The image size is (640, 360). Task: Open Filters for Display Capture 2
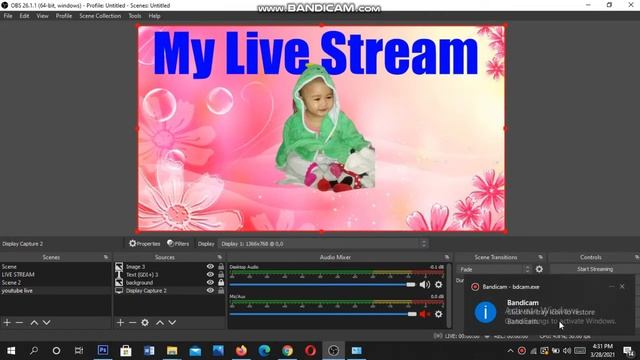click(x=178, y=244)
